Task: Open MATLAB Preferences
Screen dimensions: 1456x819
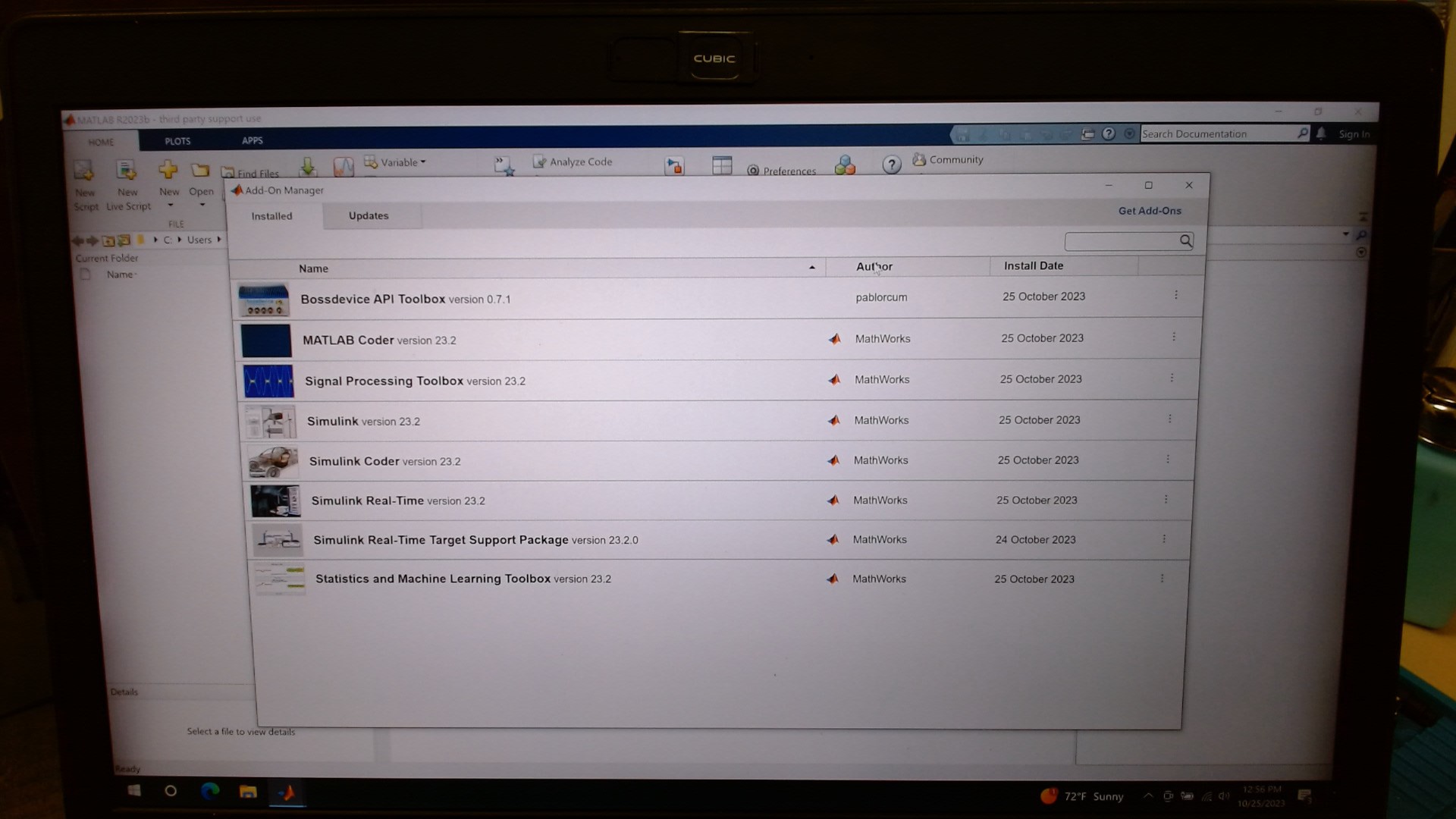Action: point(753,170)
